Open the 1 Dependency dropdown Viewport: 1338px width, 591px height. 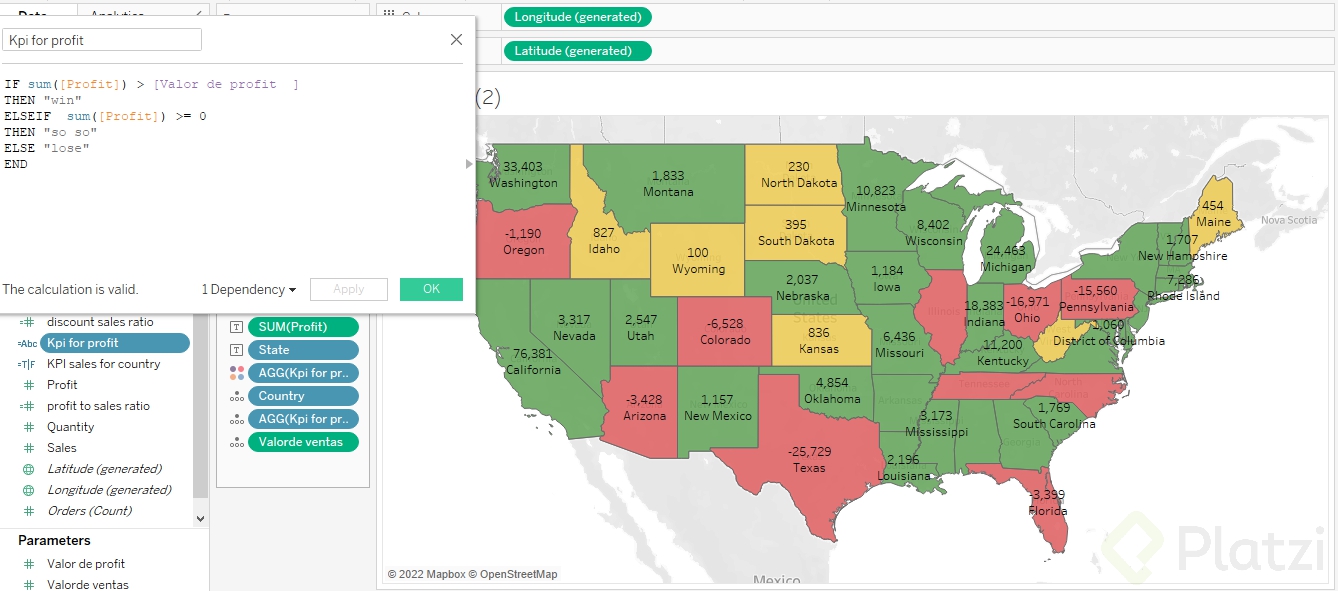(x=249, y=289)
